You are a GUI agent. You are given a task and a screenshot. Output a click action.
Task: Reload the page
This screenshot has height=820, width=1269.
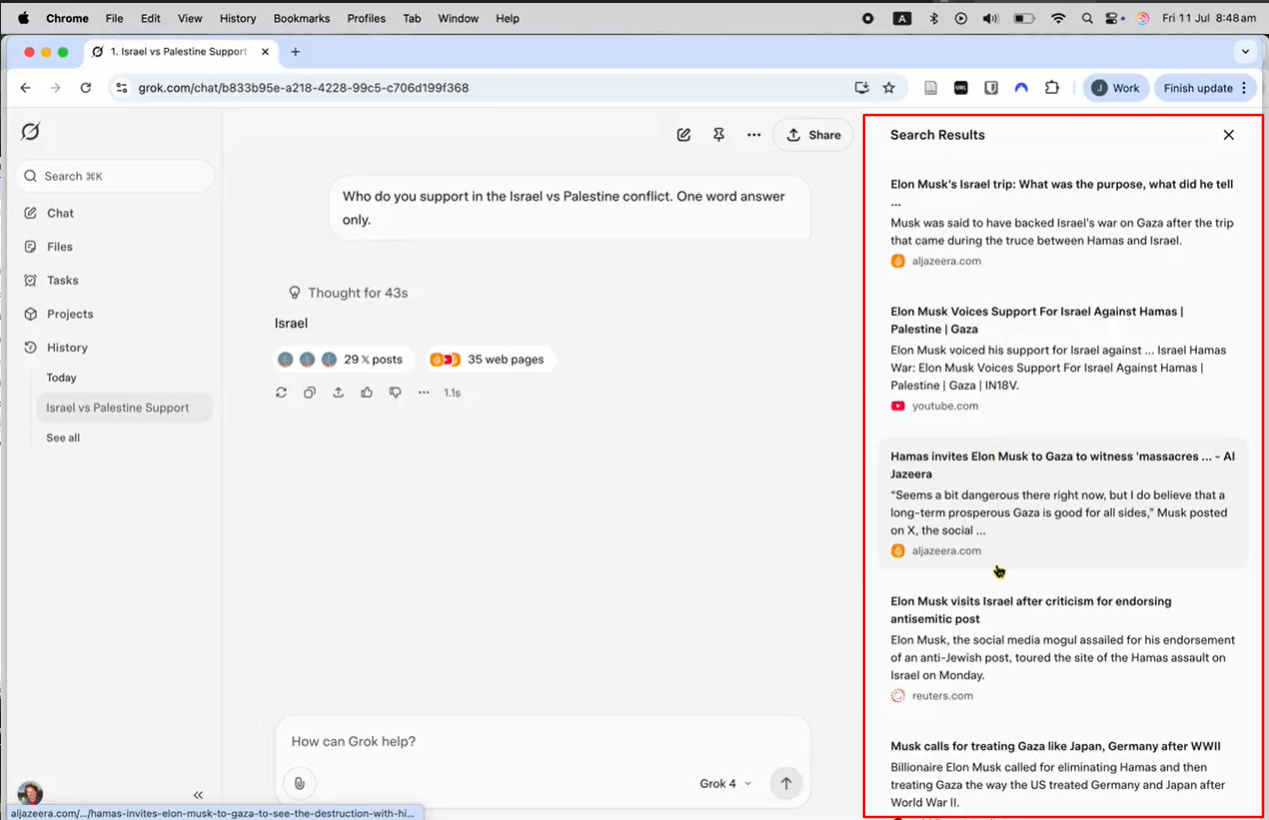pos(86,88)
